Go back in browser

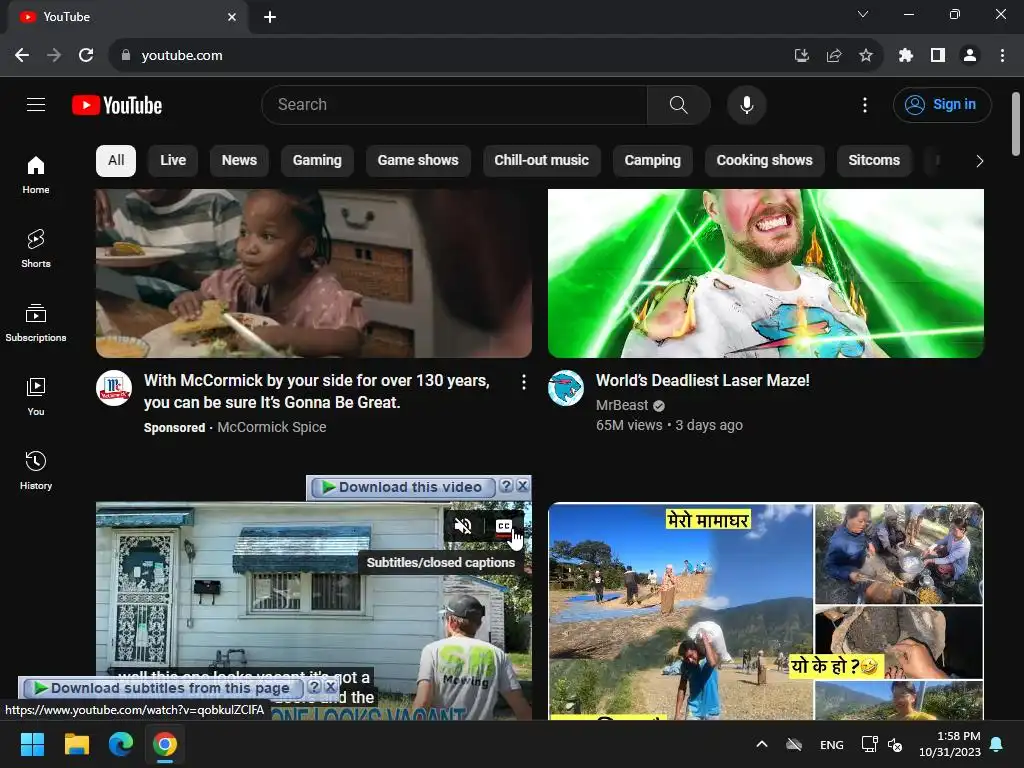pos(22,56)
